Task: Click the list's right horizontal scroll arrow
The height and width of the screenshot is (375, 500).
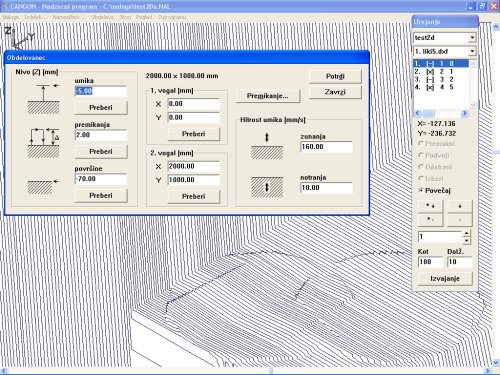Action: click(x=464, y=113)
